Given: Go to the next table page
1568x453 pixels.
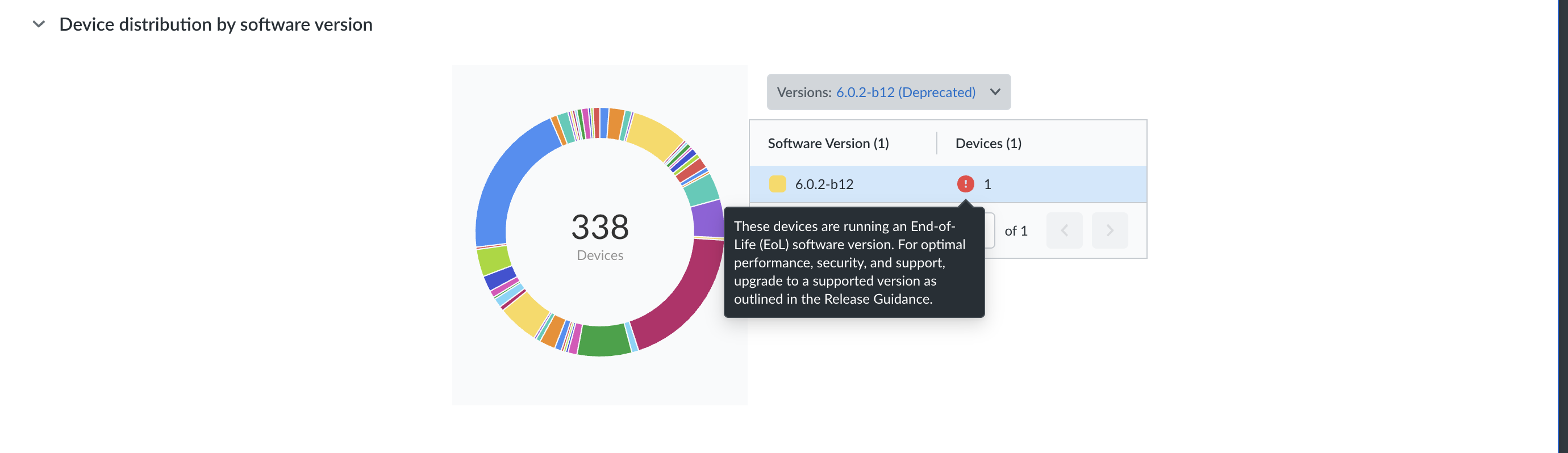Looking at the screenshot, I should (1109, 230).
